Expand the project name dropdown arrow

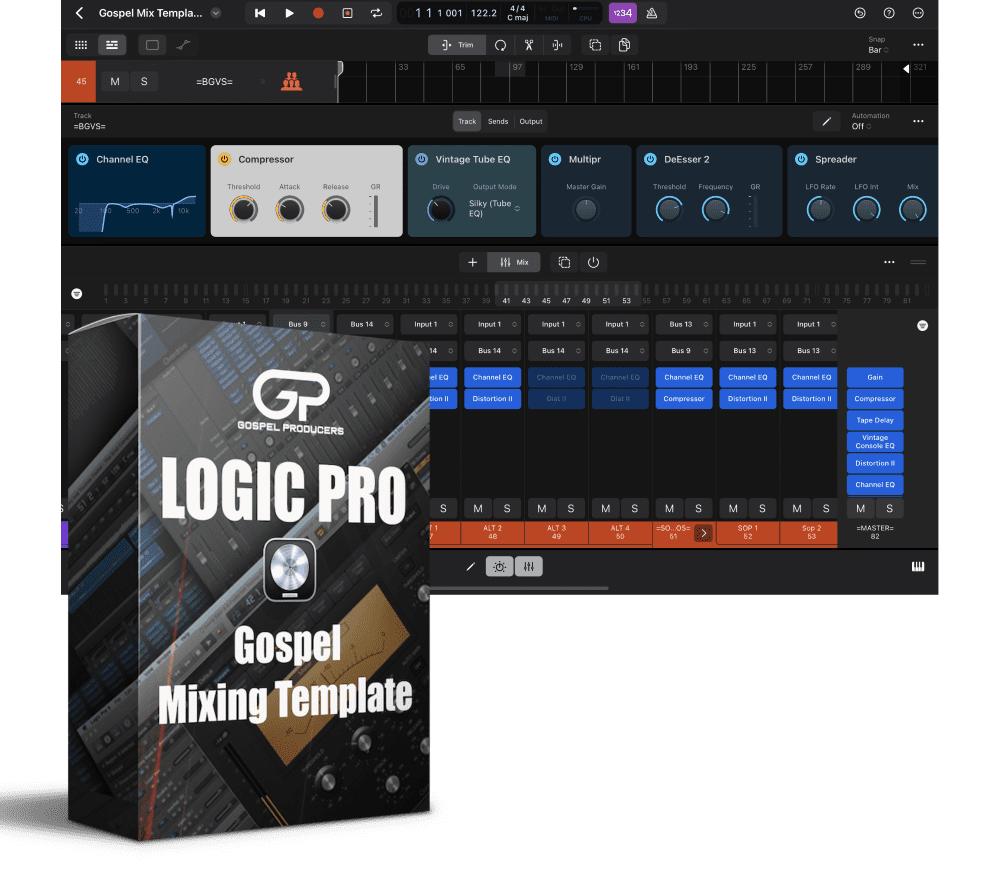coord(216,13)
